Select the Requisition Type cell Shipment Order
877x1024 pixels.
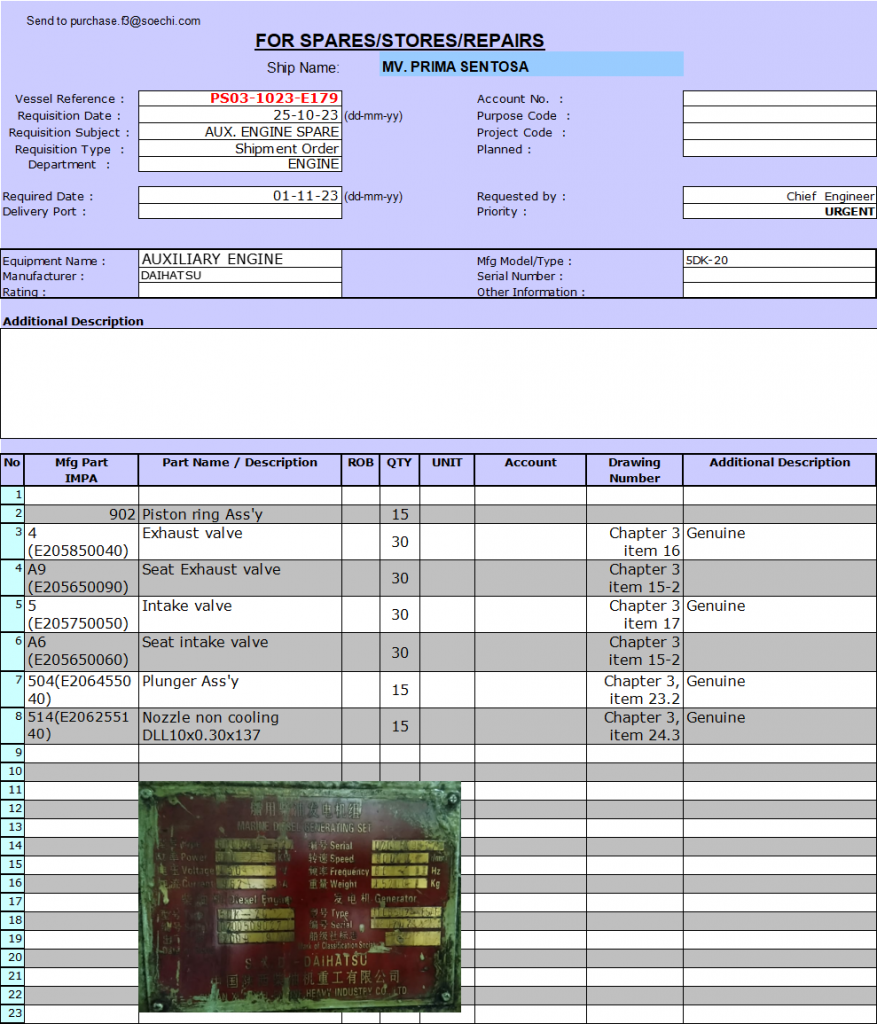(x=240, y=149)
